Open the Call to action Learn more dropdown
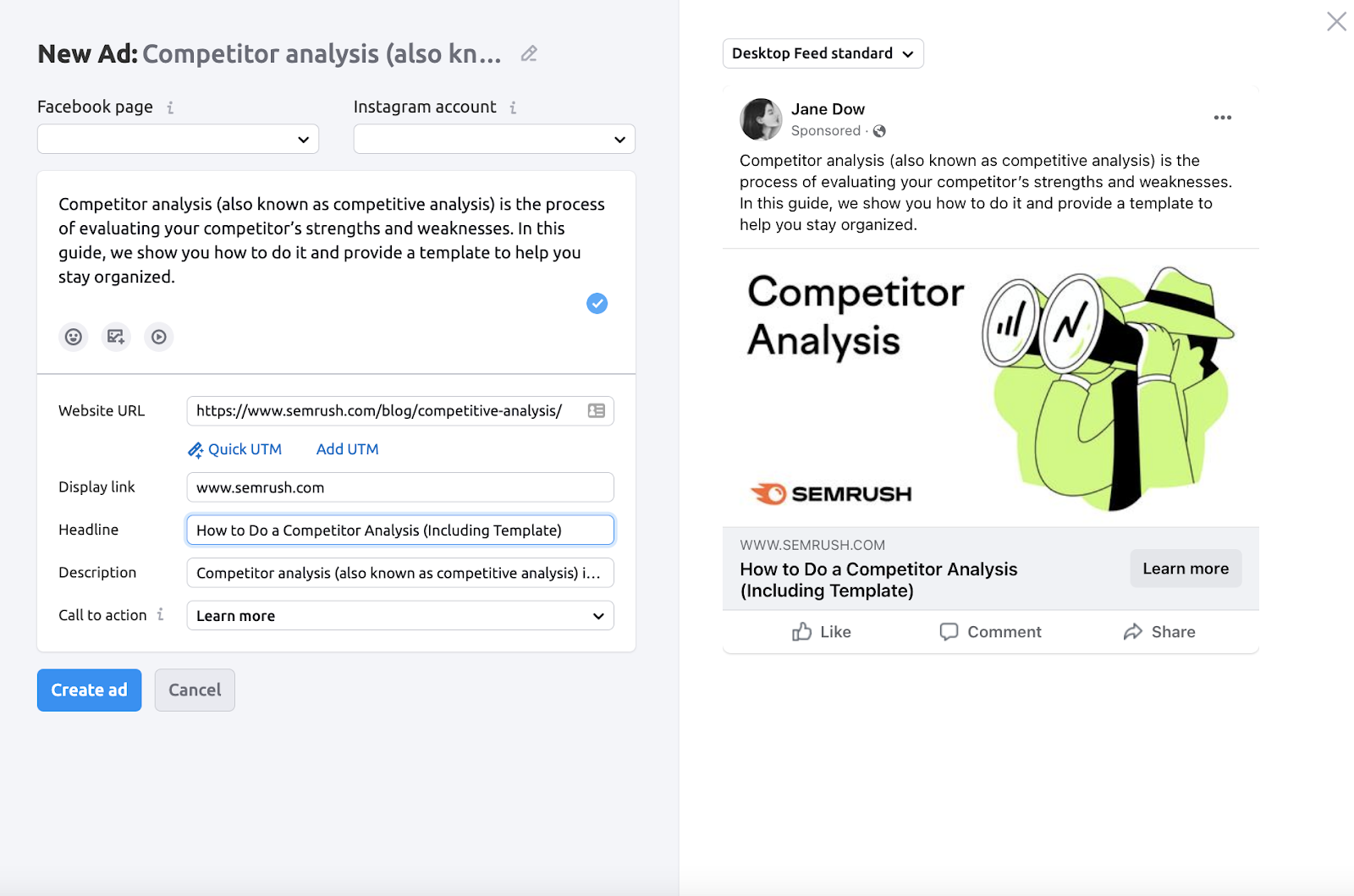The height and width of the screenshot is (896, 1354). coord(400,616)
